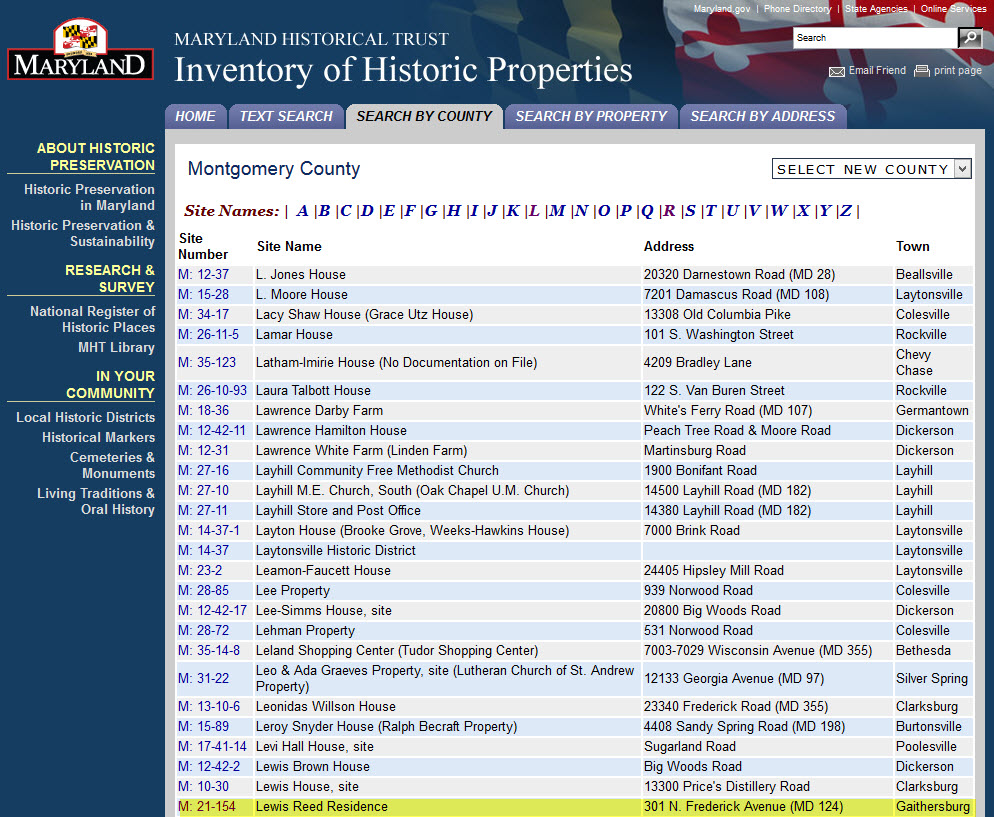Switch to the Text Search tab
Screen dimensions: 994x817
pos(286,116)
